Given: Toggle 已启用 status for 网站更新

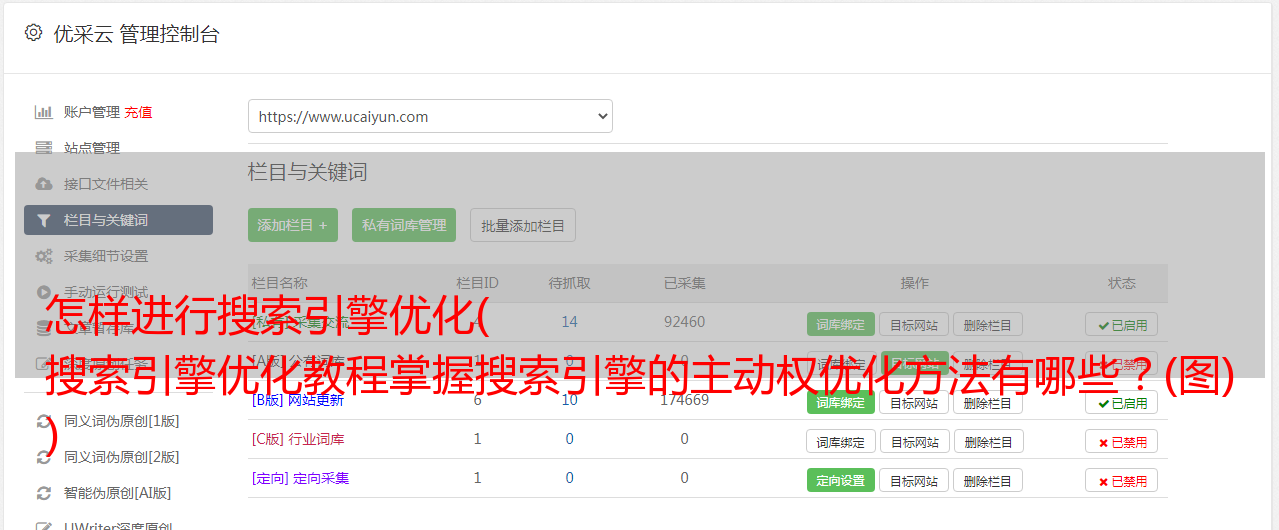Looking at the screenshot, I should click(x=1122, y=402).
